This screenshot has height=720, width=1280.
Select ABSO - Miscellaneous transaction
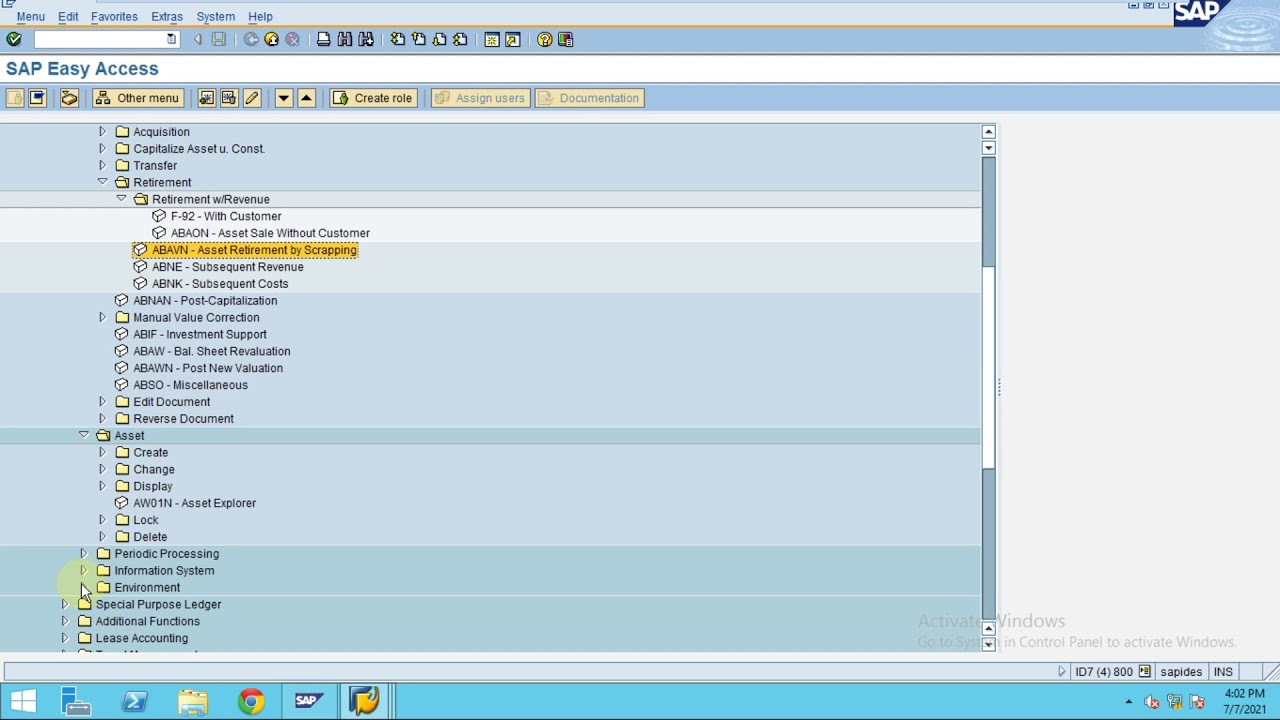(190, 385)
